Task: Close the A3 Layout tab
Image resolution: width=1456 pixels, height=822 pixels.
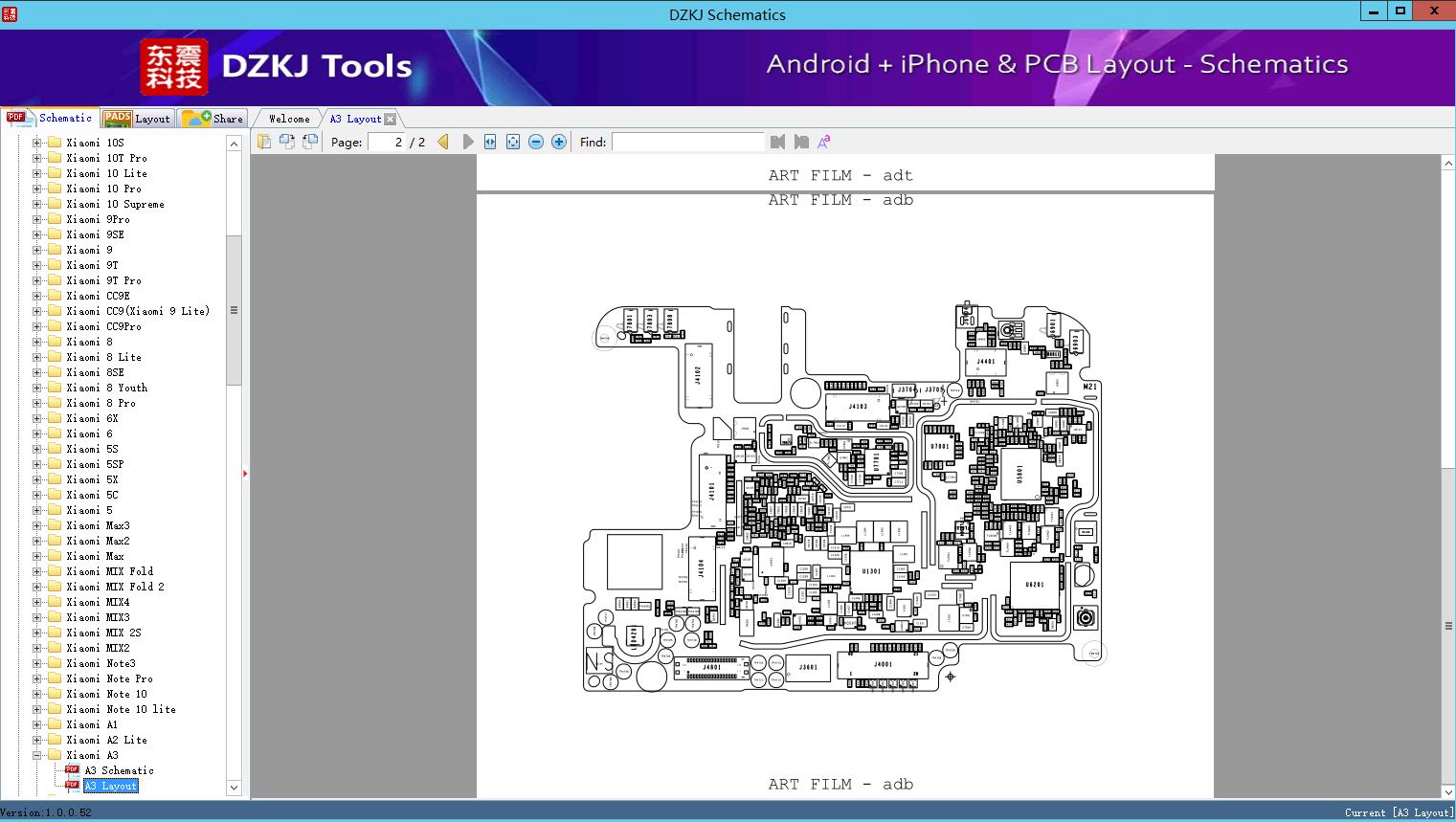Action: pos(390,120)
